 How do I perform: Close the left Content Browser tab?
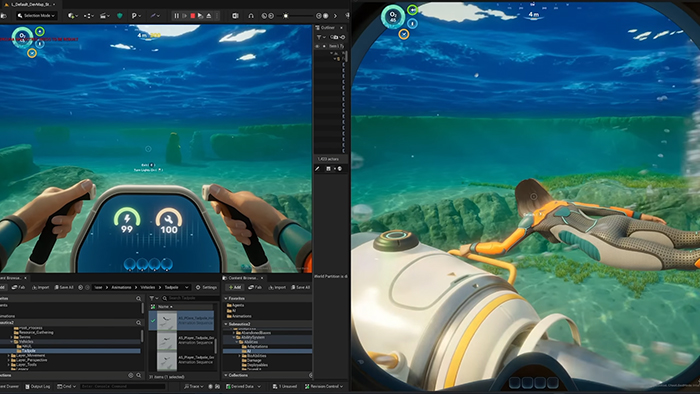(x=25, y=278)
